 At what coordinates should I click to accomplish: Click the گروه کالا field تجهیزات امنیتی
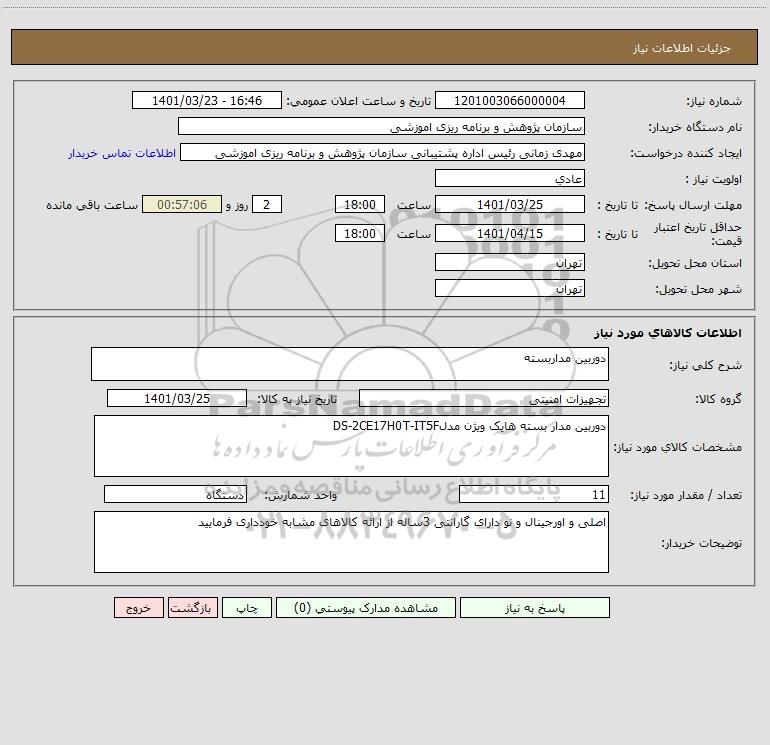coord(484,398)
